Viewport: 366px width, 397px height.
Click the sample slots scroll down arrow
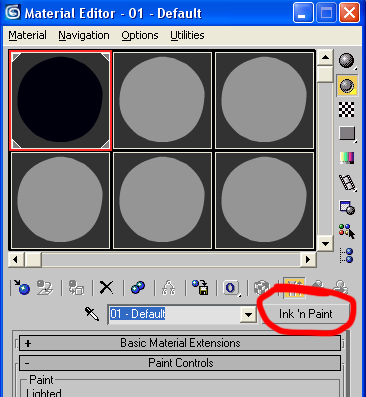[x=325, y=244]
